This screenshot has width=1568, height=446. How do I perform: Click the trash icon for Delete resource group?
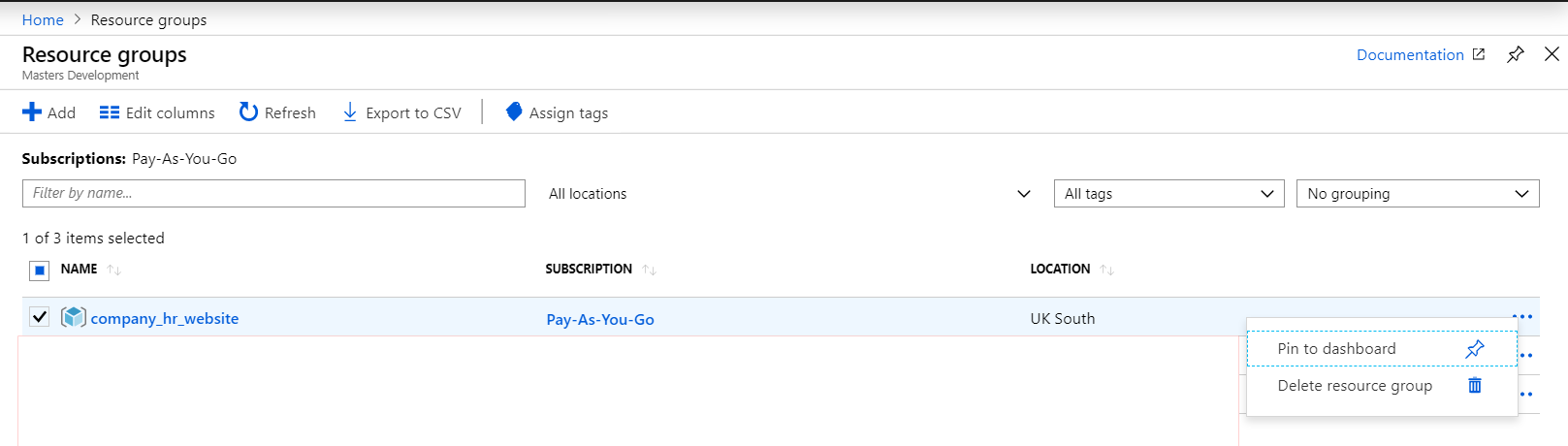point(1475,385)
